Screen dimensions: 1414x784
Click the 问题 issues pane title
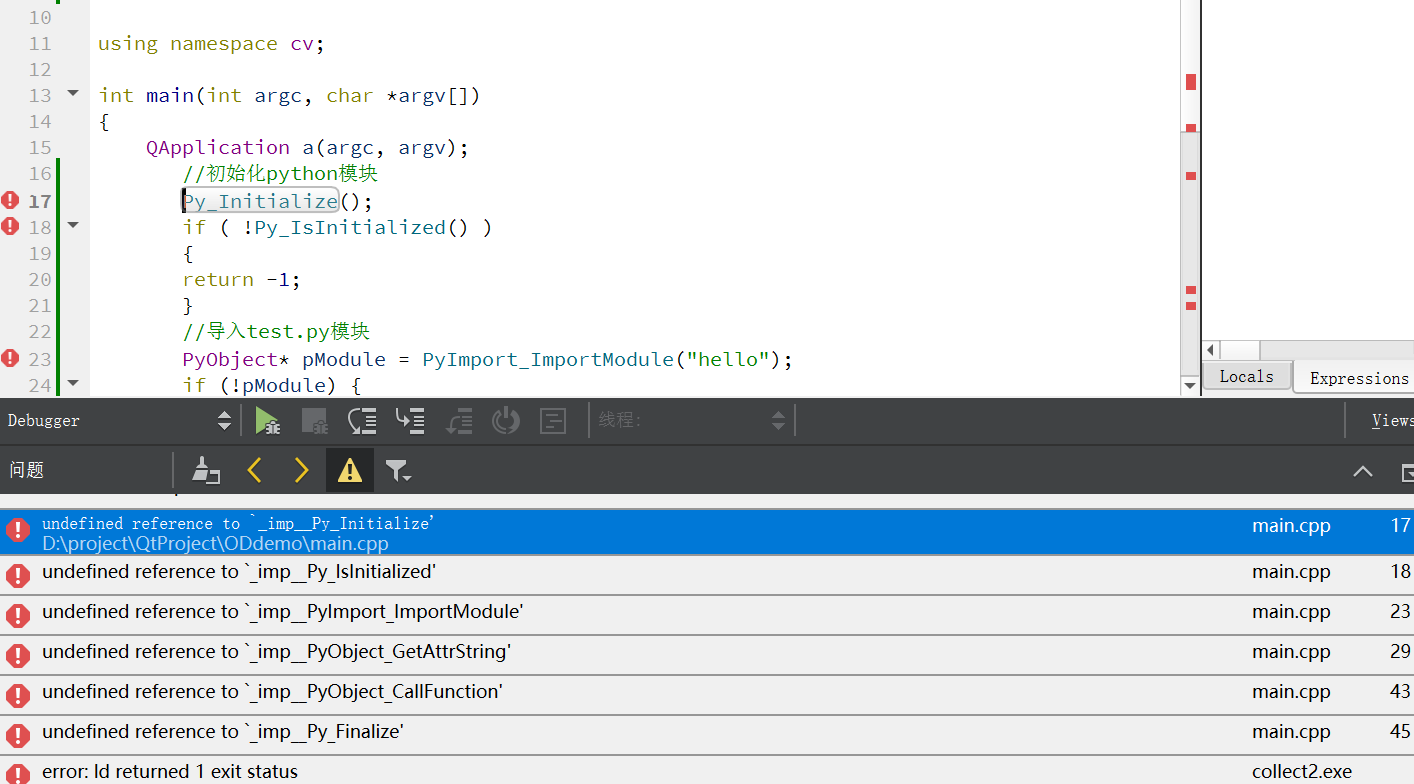click(x=27, y=470)
